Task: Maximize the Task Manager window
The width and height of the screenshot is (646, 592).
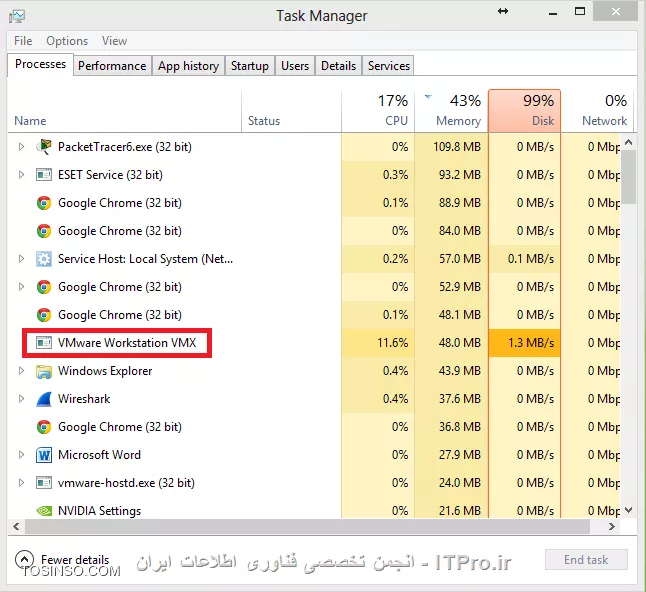Action: pos(580,12)
